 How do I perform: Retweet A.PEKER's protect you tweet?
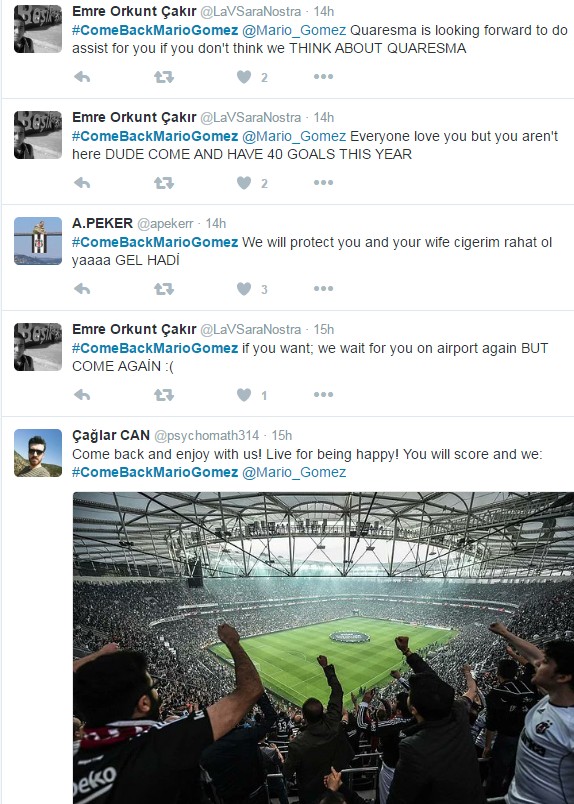[x=164, y=289]
